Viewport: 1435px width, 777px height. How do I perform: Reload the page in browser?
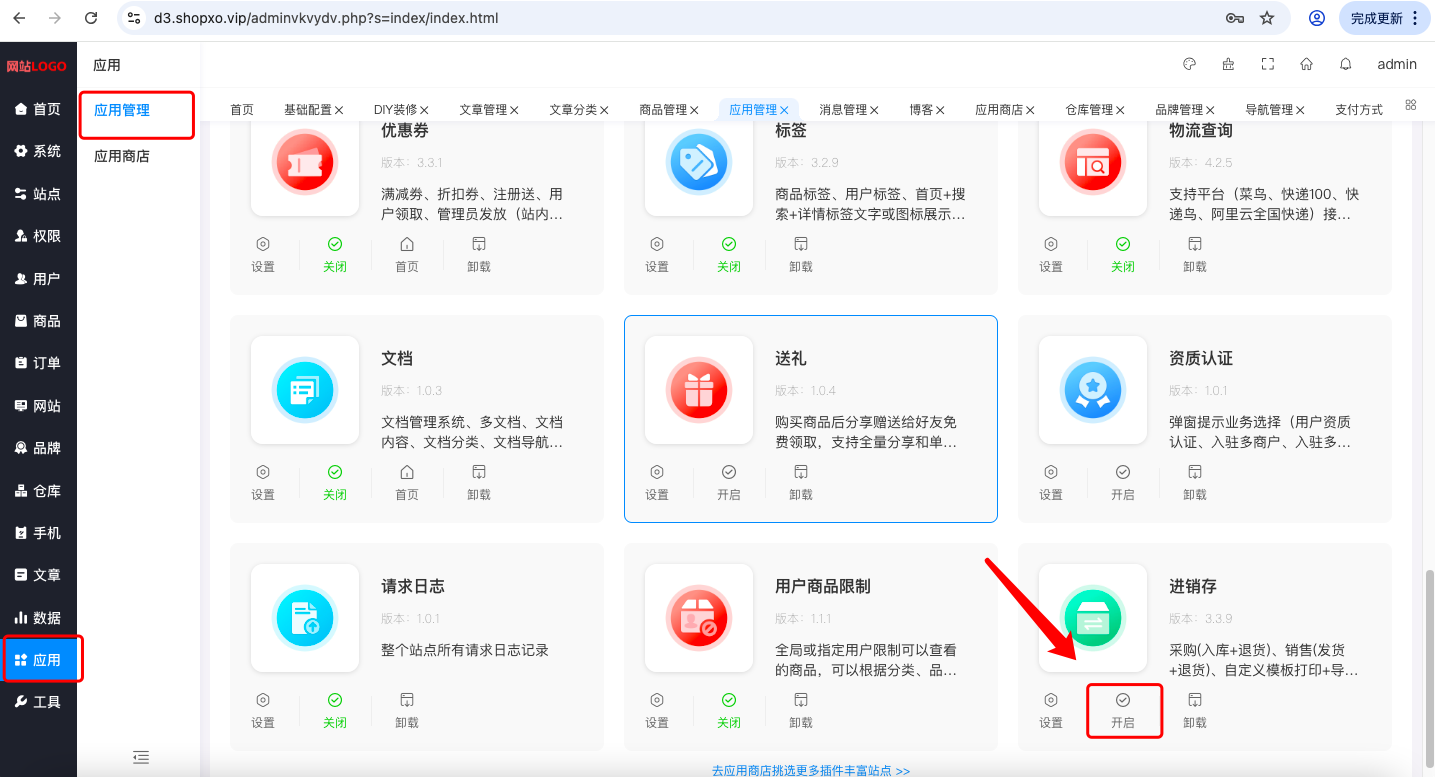coord(91,18)
